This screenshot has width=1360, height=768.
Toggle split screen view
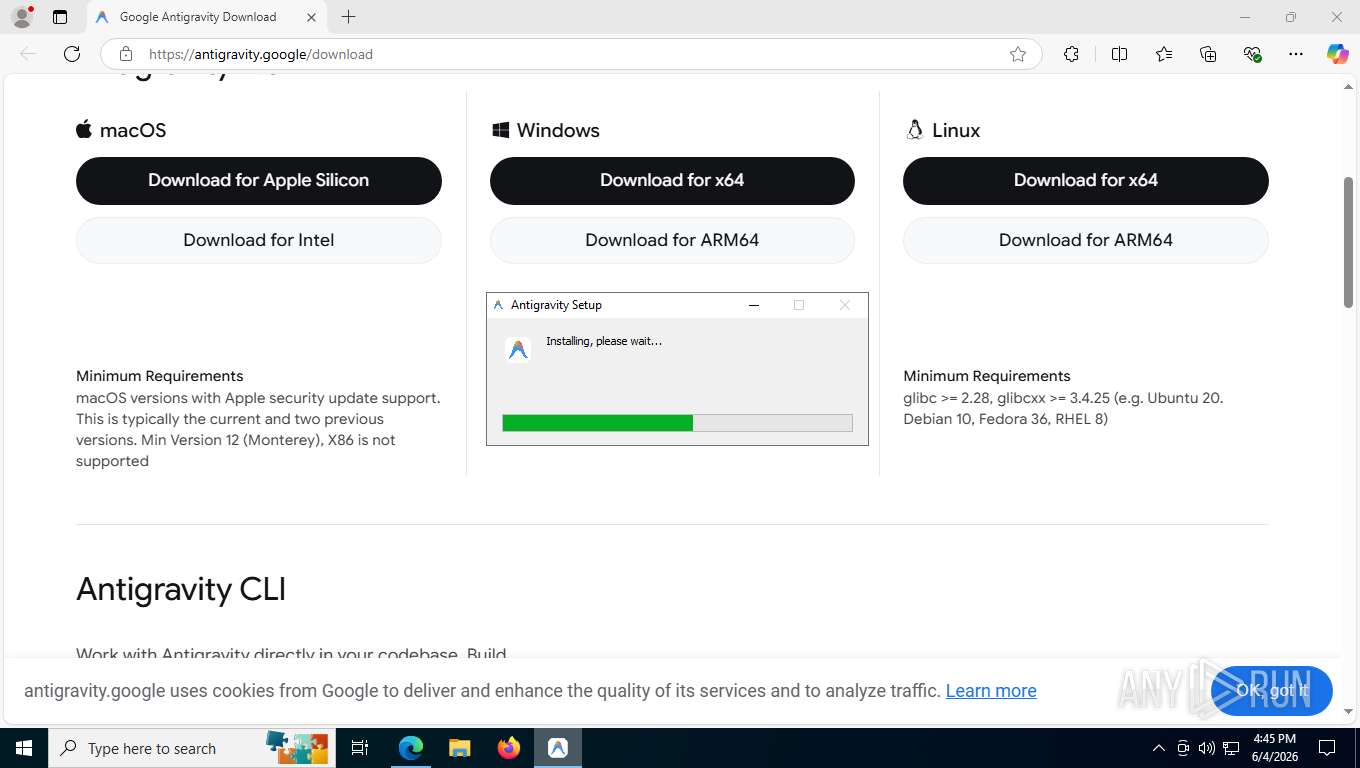[x=1119, y=54]
